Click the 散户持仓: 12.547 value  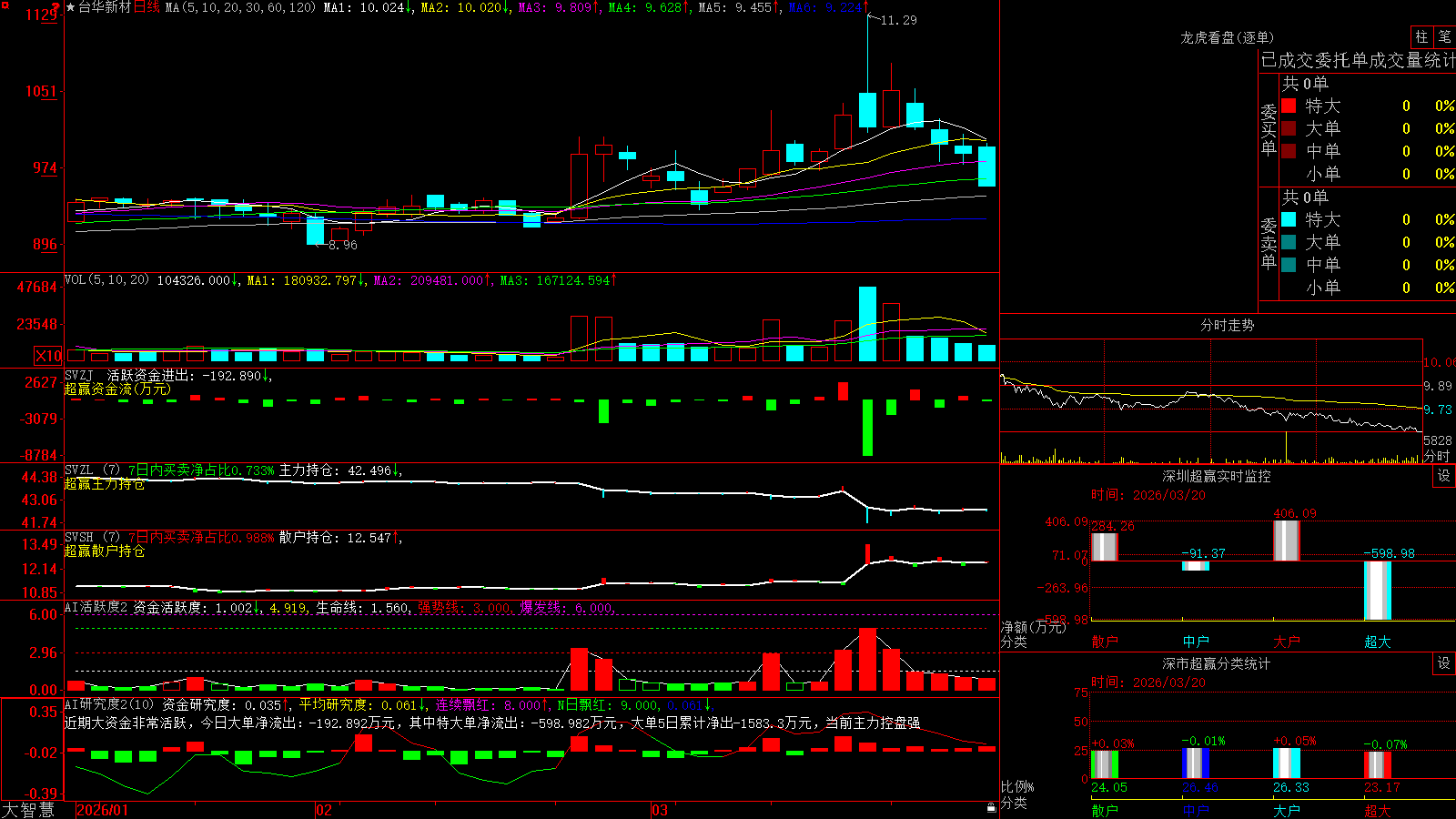tap(335, 538)
